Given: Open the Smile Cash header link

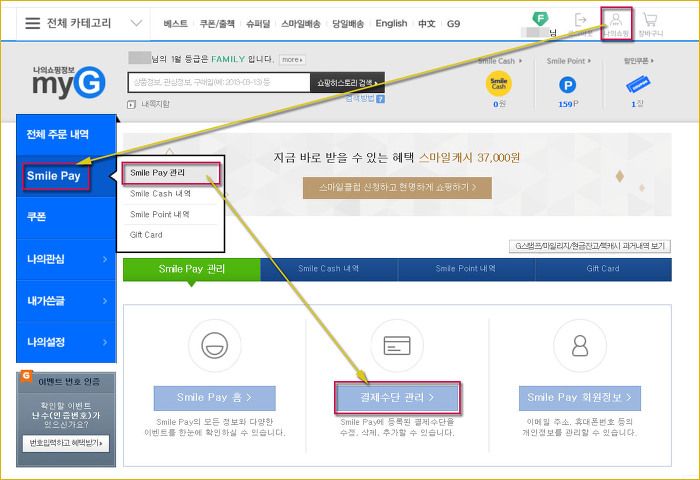Looking at the screenshot, I should pyautogui.click(x=500, y=61).
